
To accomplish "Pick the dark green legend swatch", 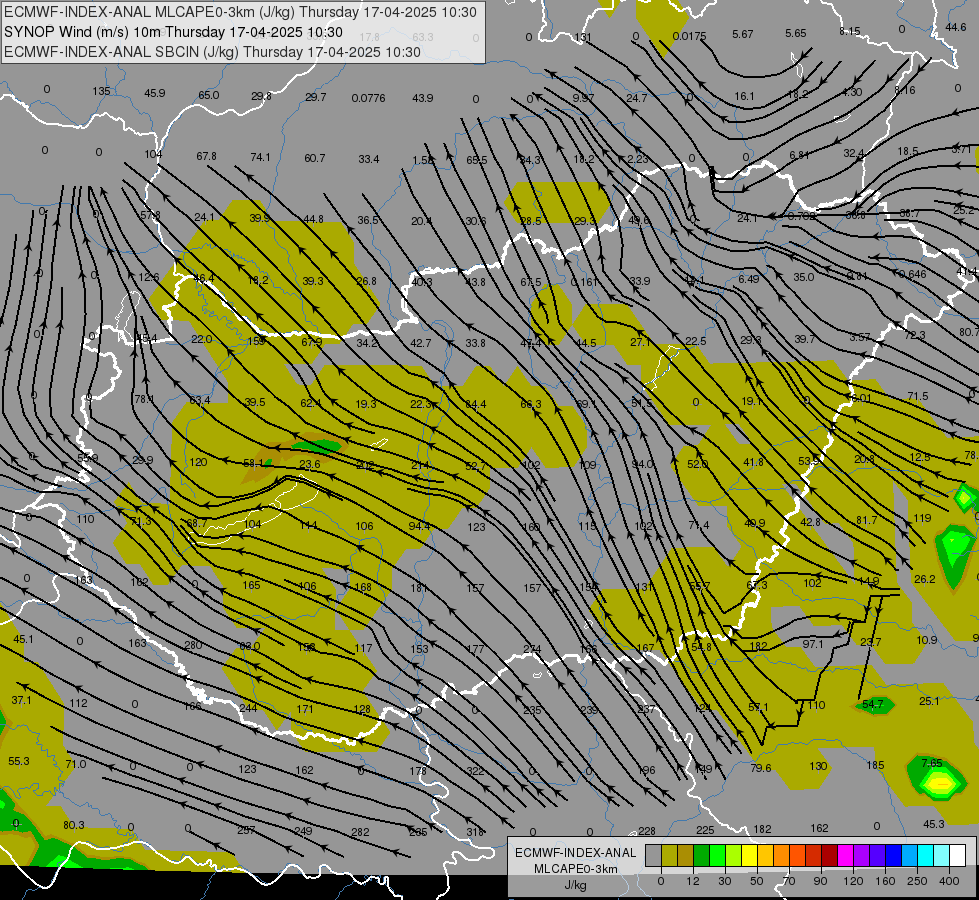I will (702, 855).
